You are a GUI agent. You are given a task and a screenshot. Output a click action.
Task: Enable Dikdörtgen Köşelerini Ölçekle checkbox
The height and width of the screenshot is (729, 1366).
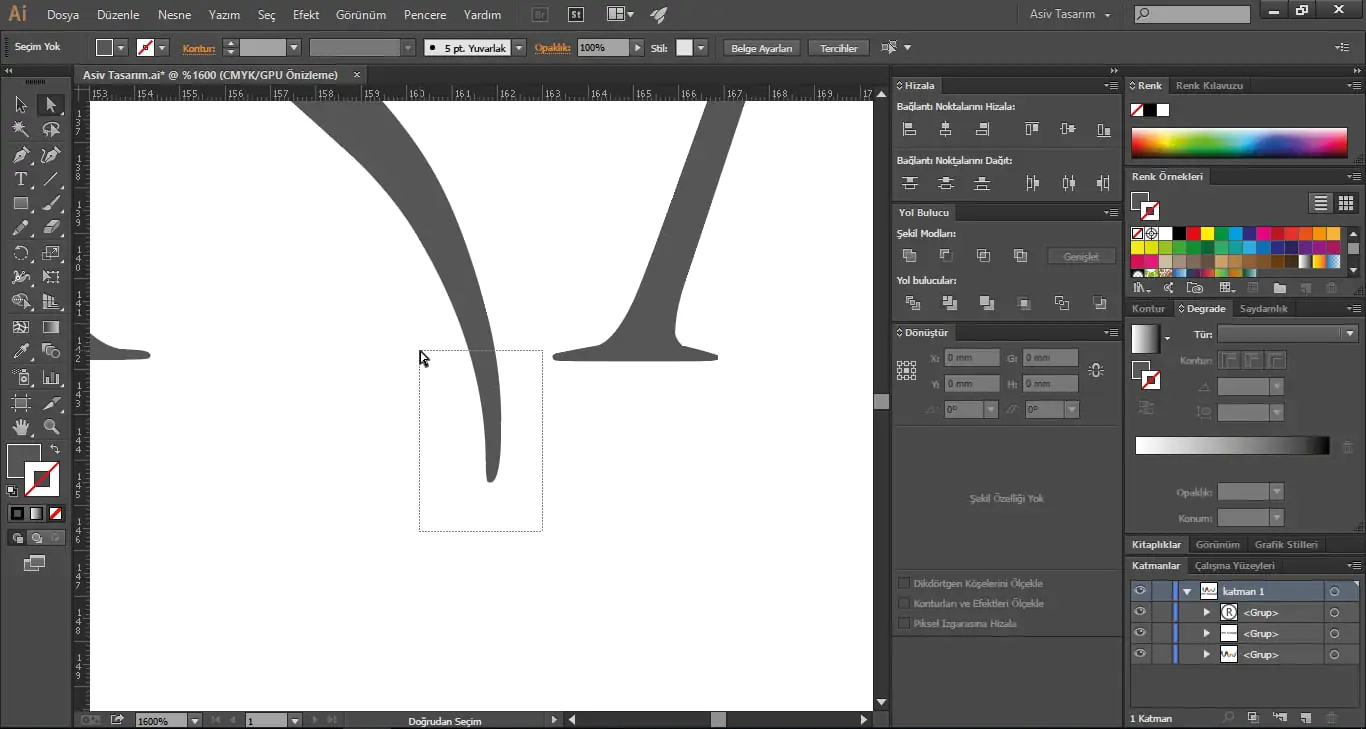[x=904, y=583]
